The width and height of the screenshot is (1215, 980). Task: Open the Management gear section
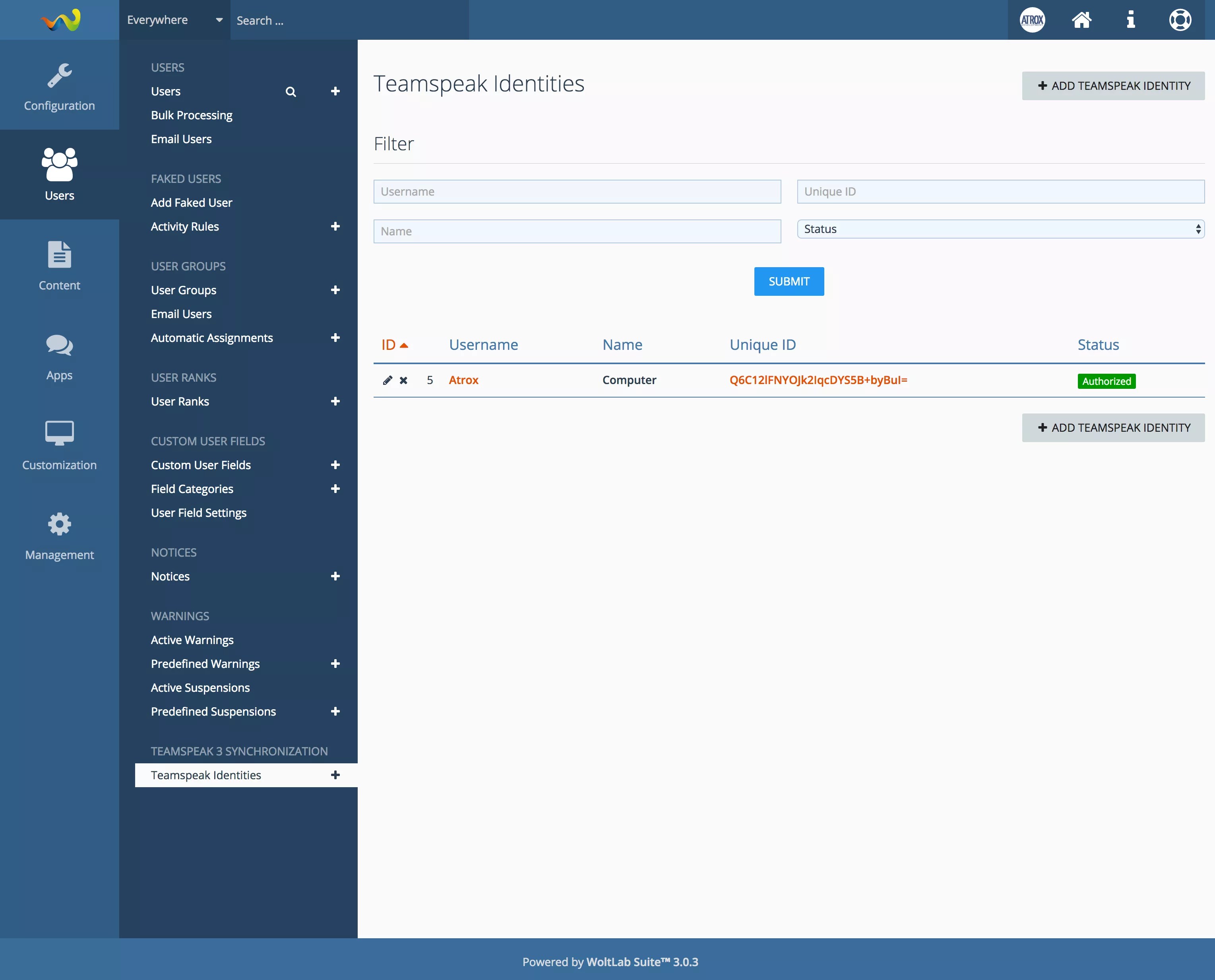click(x=59, y=535)
